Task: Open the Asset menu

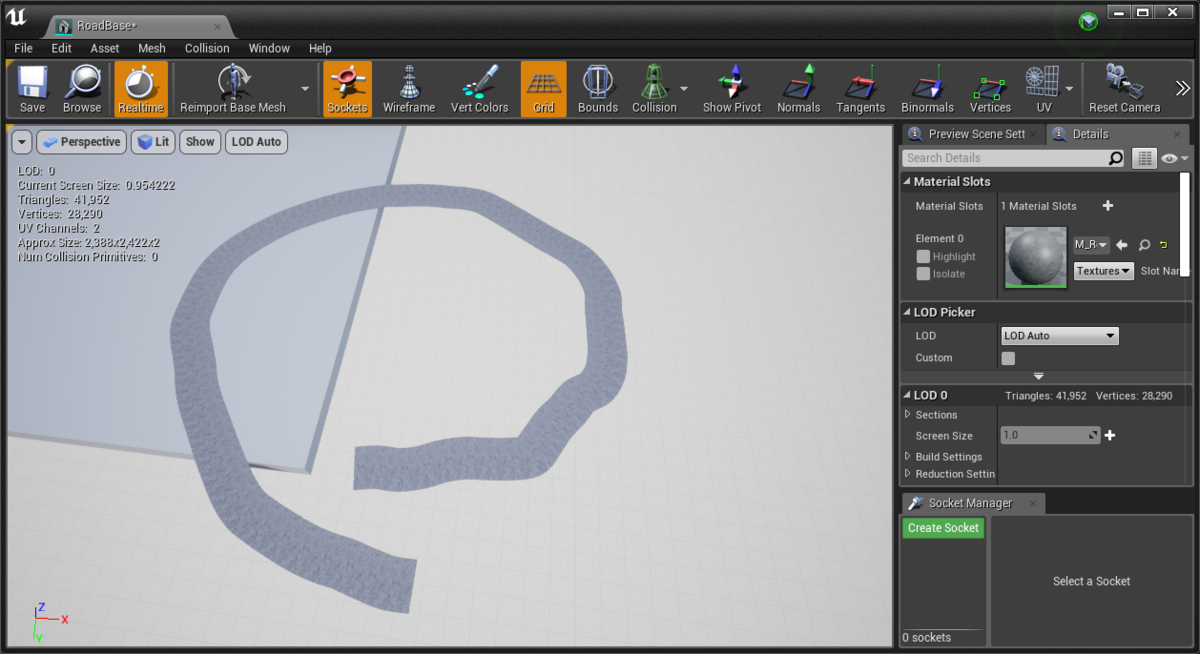Action: coord(105,48)
